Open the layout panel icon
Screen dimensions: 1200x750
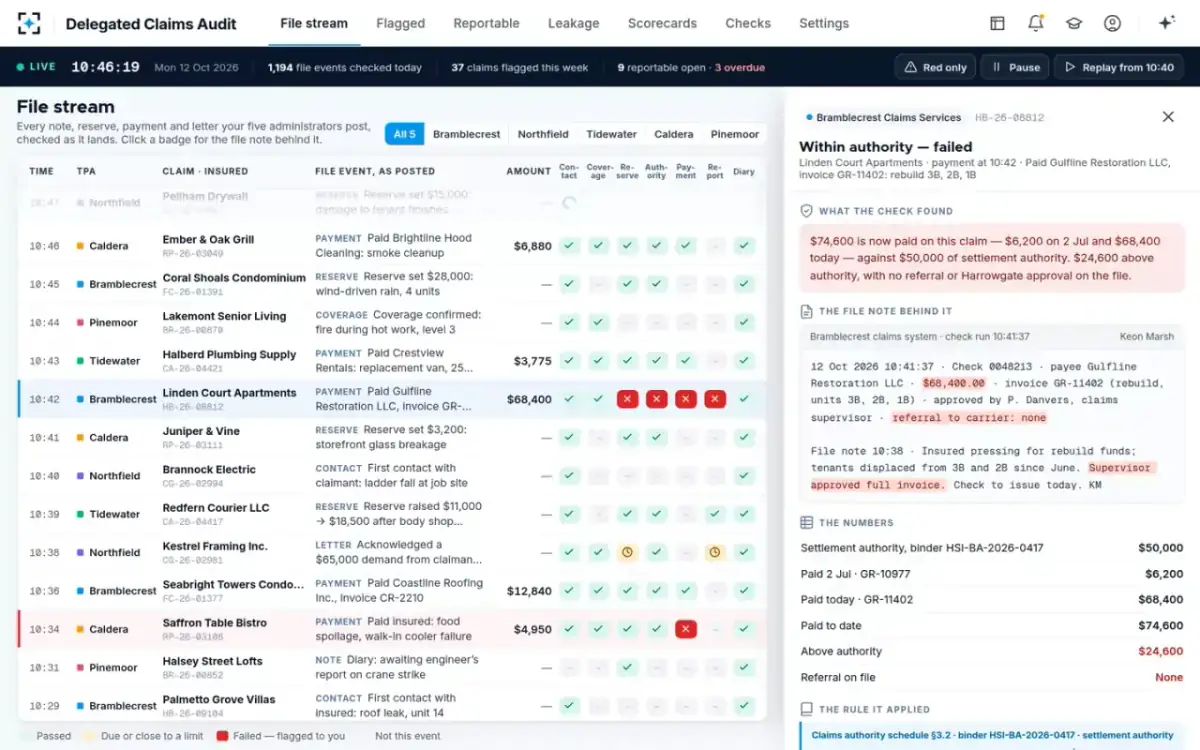tap(997, 23)
